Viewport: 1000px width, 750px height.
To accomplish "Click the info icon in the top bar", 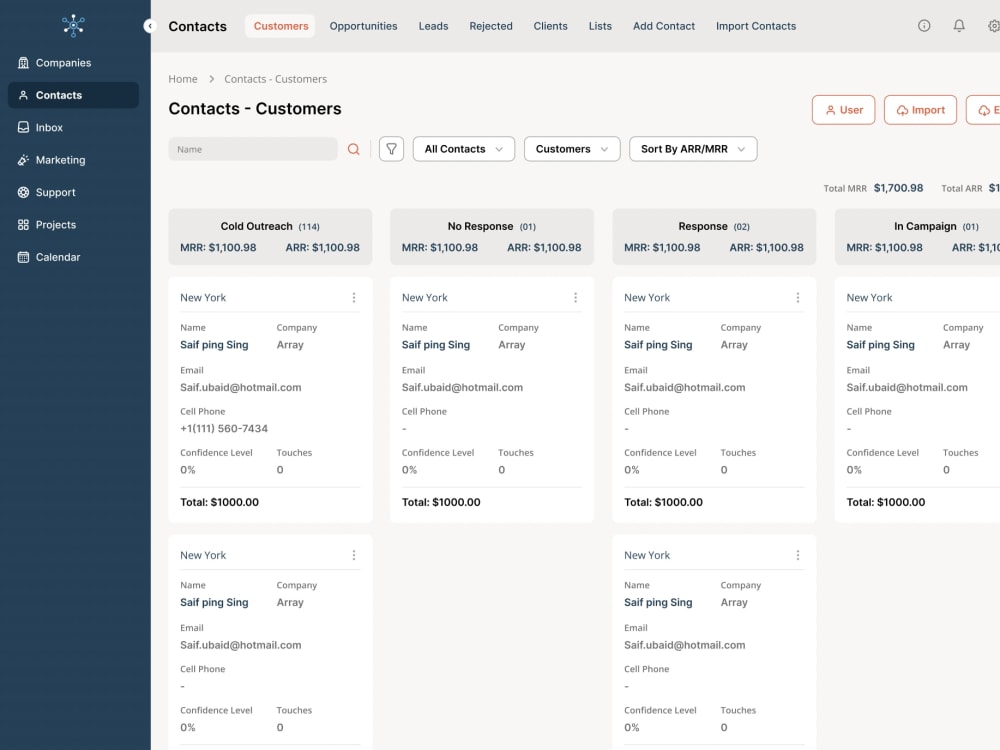I will click(924, 26).
